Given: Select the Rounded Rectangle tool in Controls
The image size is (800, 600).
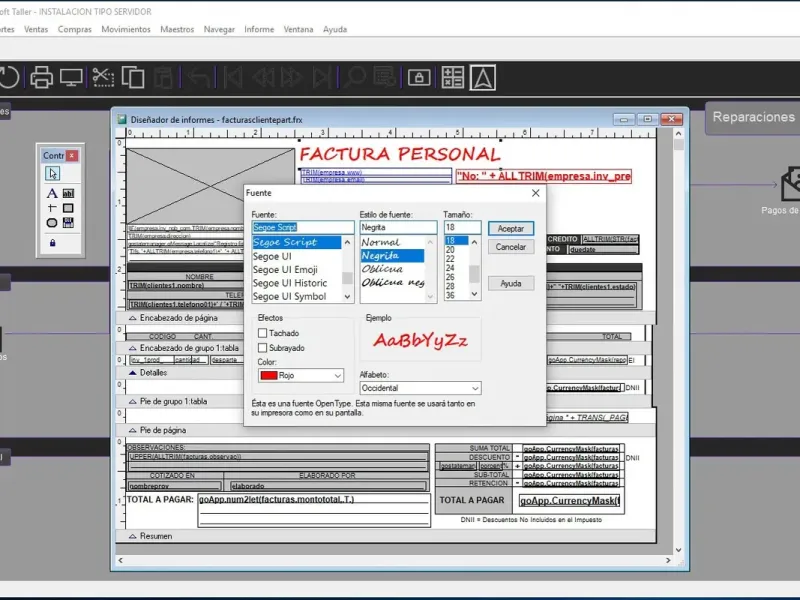Looking at the screenshot, I should click(x=52, y=222).
